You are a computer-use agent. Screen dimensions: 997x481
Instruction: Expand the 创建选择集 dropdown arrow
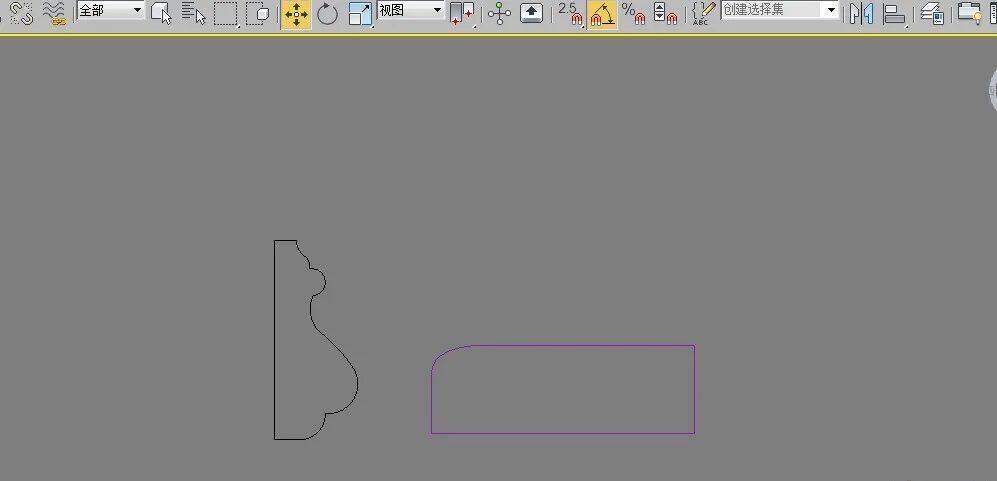coord(831,10)
